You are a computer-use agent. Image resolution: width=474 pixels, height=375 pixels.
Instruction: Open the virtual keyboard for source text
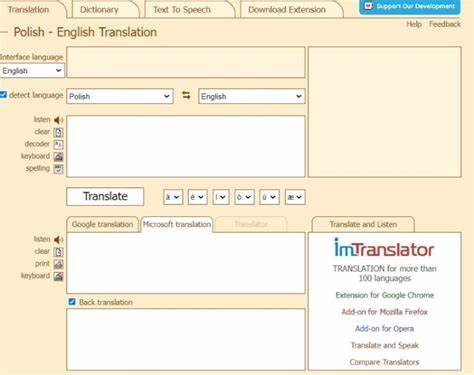(58, 157)
